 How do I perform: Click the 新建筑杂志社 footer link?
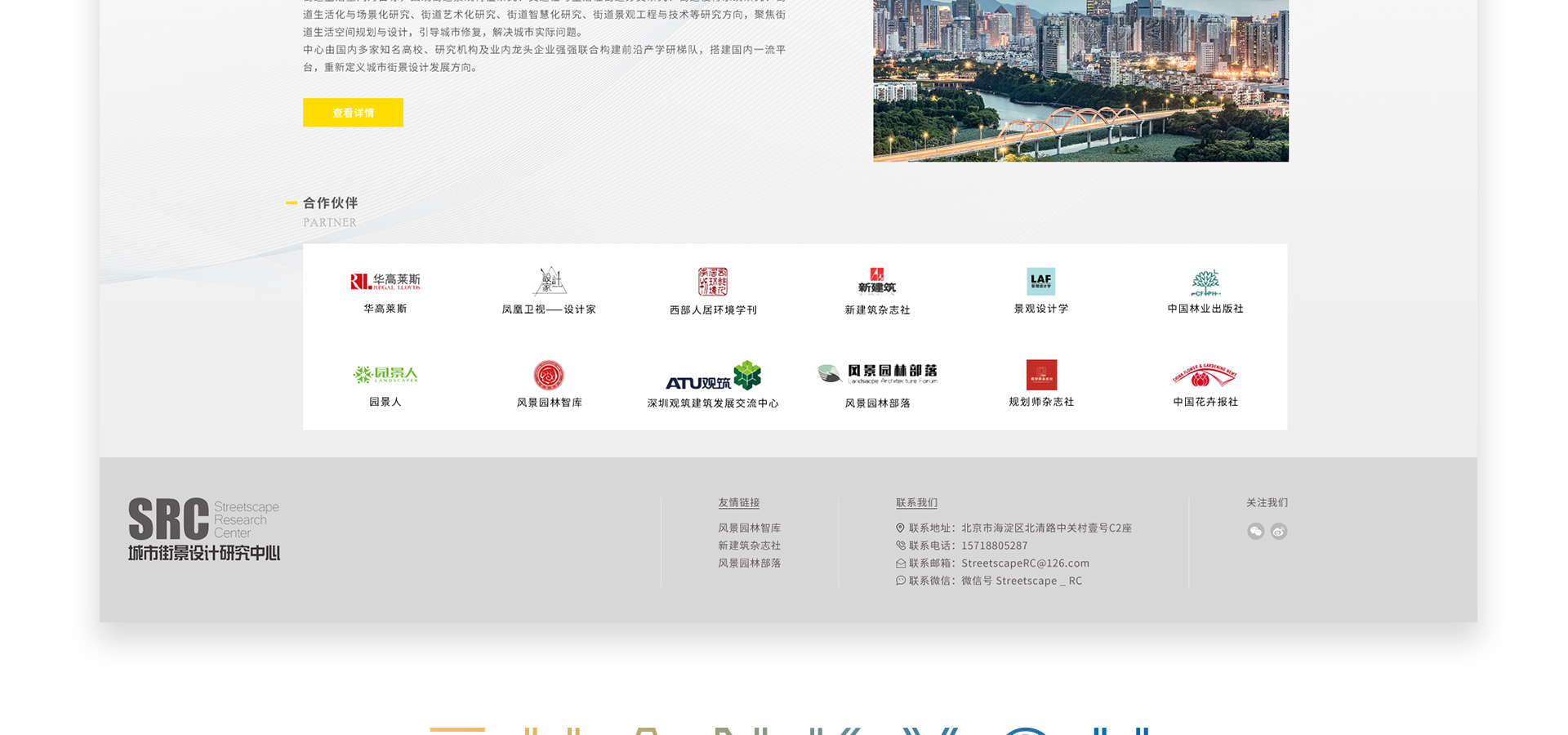(x=749, y=546)
